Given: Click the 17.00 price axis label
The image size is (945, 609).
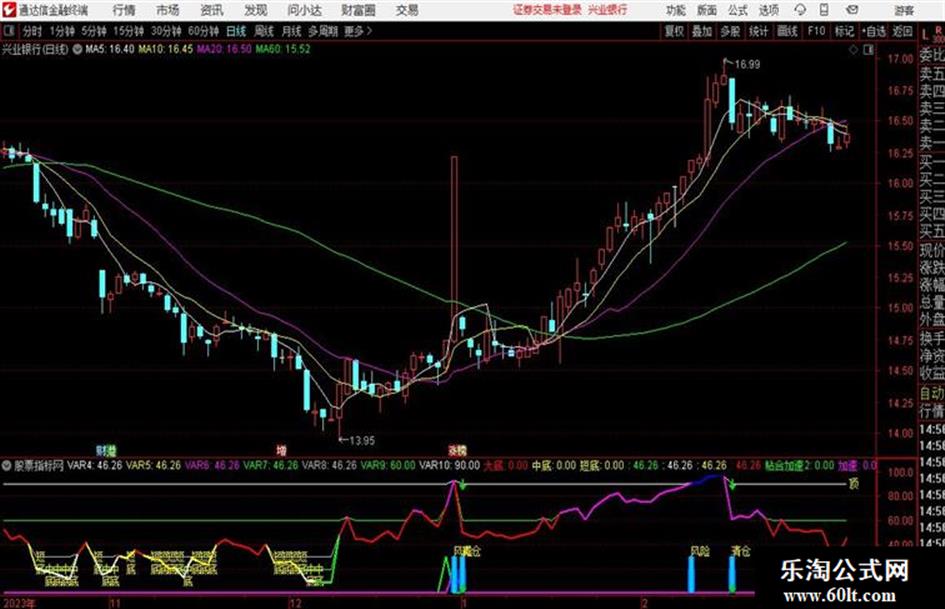Looking at the screenshot, I should tap(900, 59).
